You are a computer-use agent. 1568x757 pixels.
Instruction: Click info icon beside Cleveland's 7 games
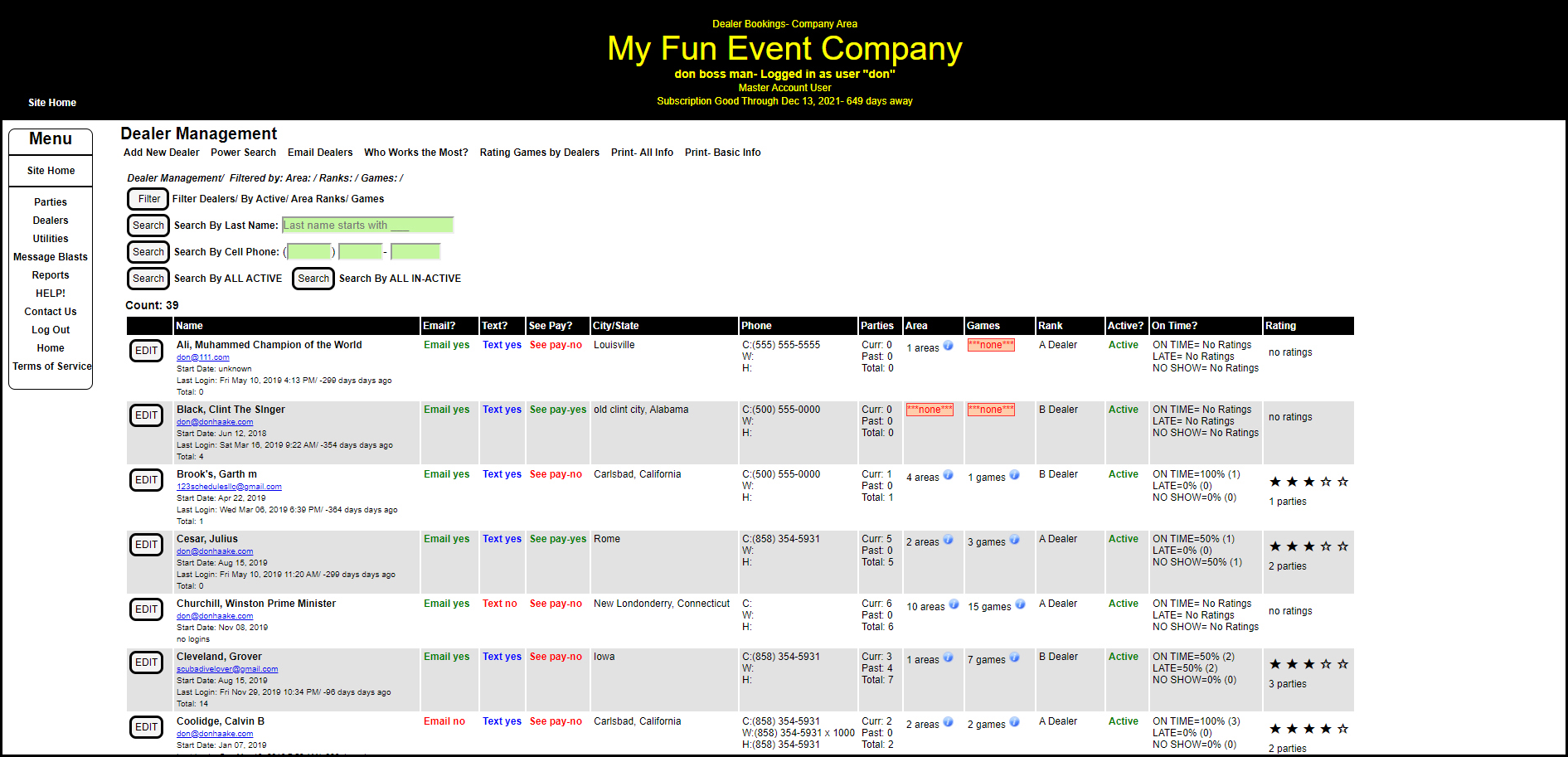1014,658
